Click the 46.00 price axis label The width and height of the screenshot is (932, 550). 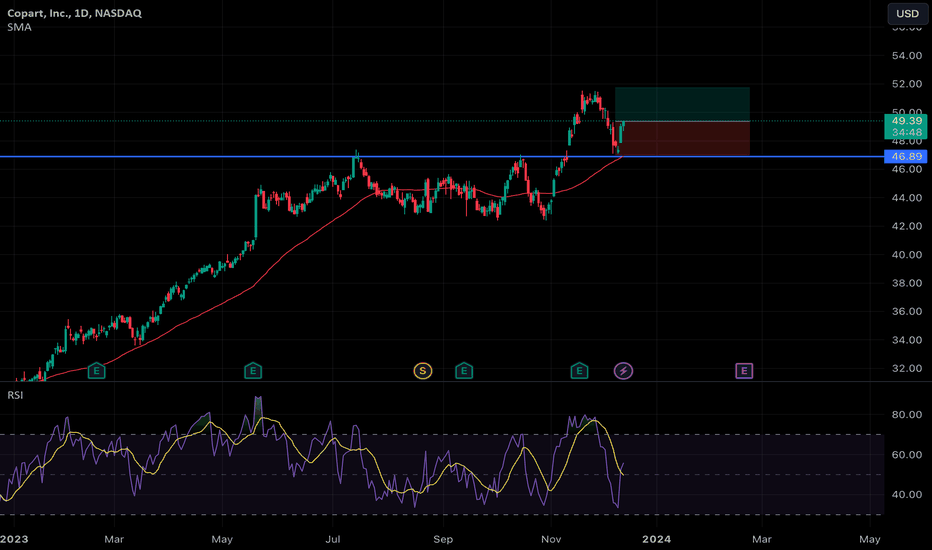click(x=906, y=169)
